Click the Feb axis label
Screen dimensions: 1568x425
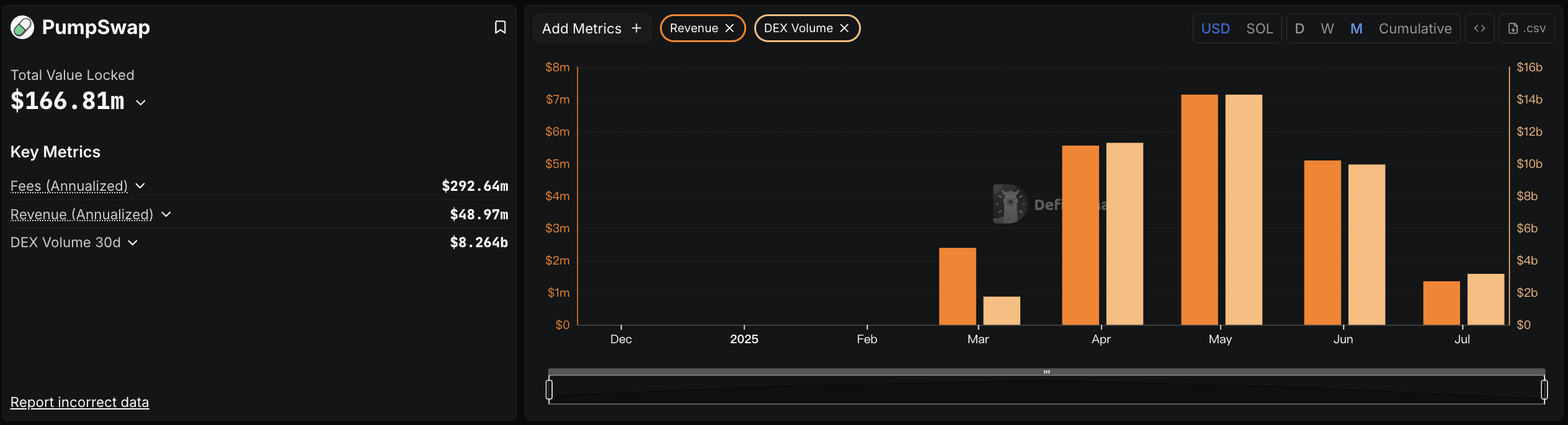(x=866, y=339)
